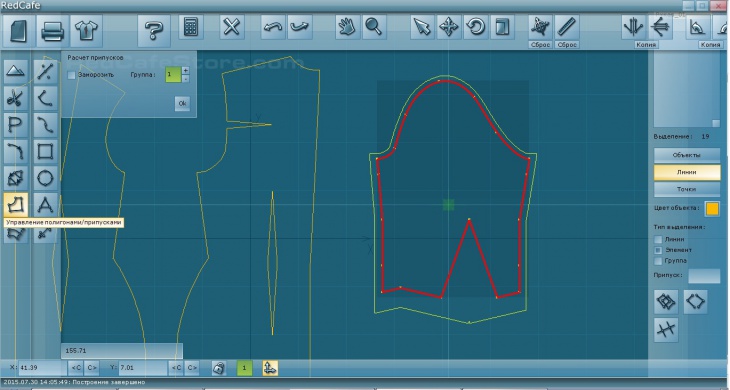Increase the Группа number with plus stepper
This screenshot has width=730, height=390.
click(185, 70)
